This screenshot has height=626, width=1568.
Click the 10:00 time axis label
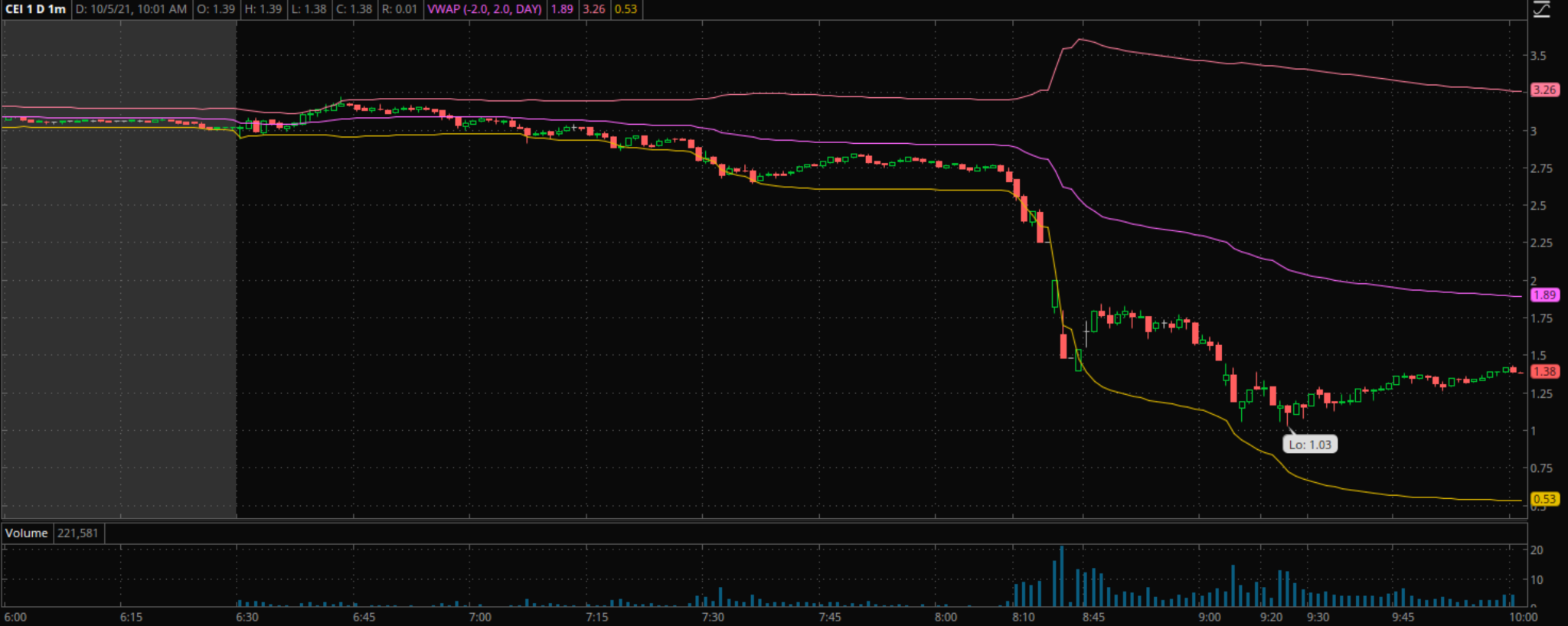tap(1524, 618)
